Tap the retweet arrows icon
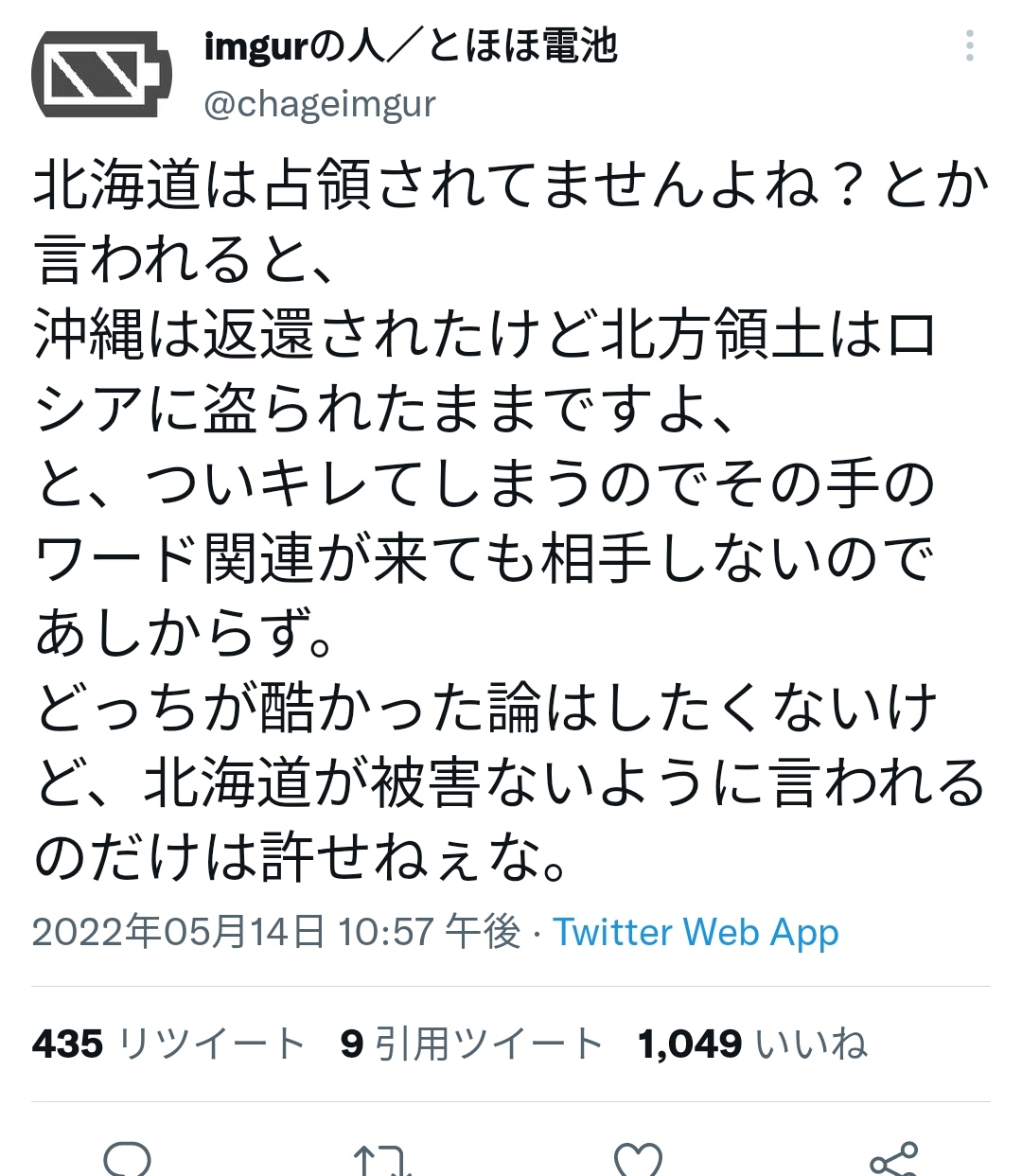1022x1176 pixels. tap(382, 1160)
